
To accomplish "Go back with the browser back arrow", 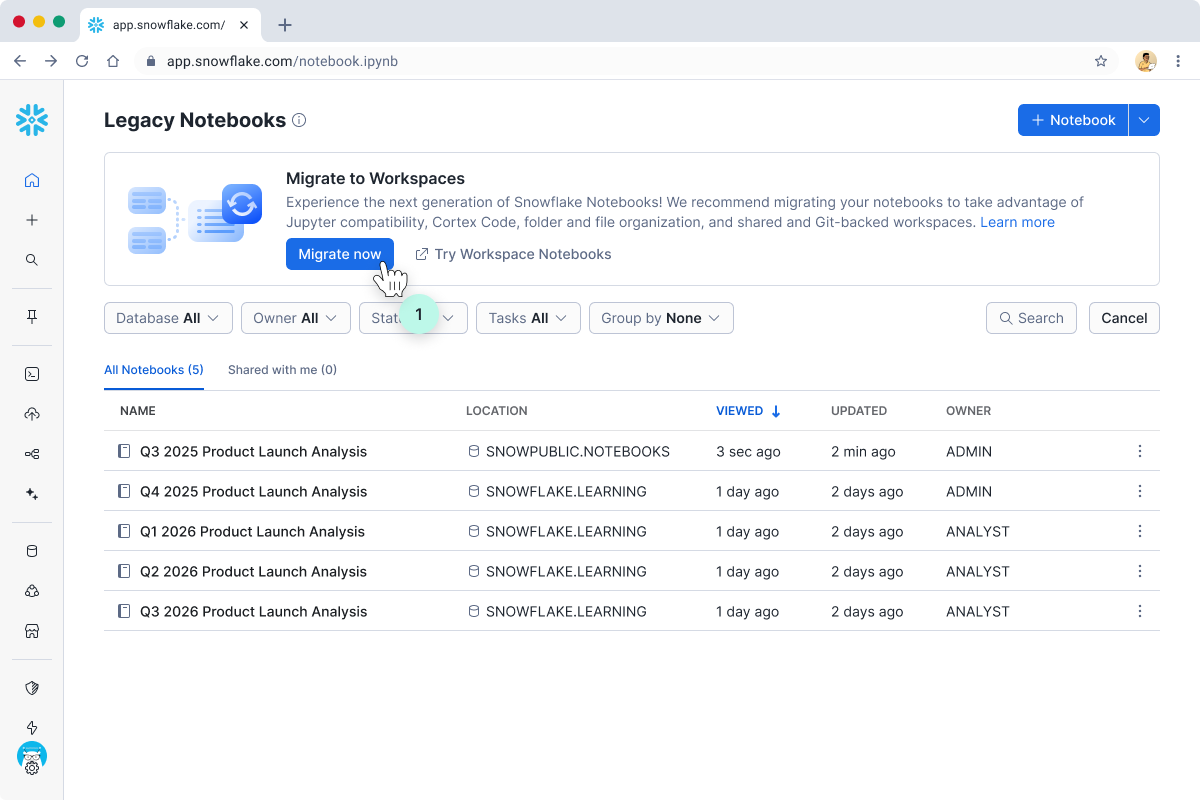I will tap(20, 61).
